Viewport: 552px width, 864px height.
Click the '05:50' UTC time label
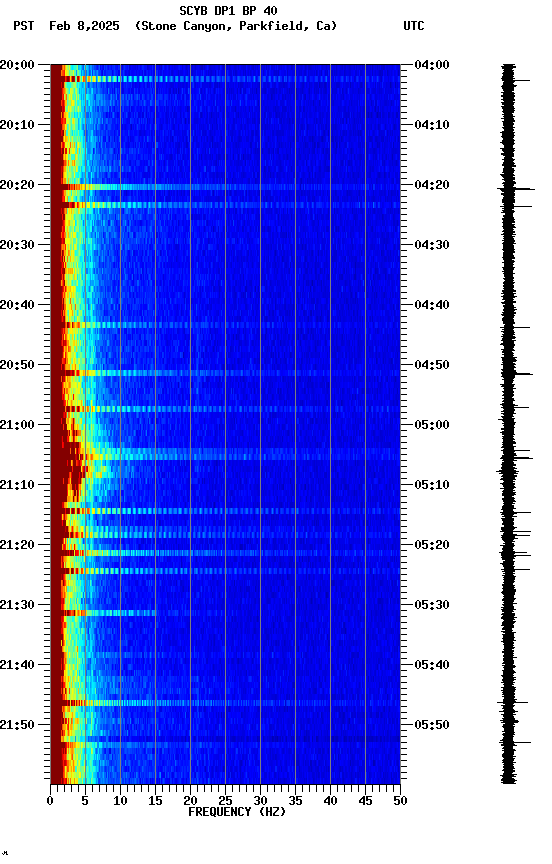click(432, 725)
